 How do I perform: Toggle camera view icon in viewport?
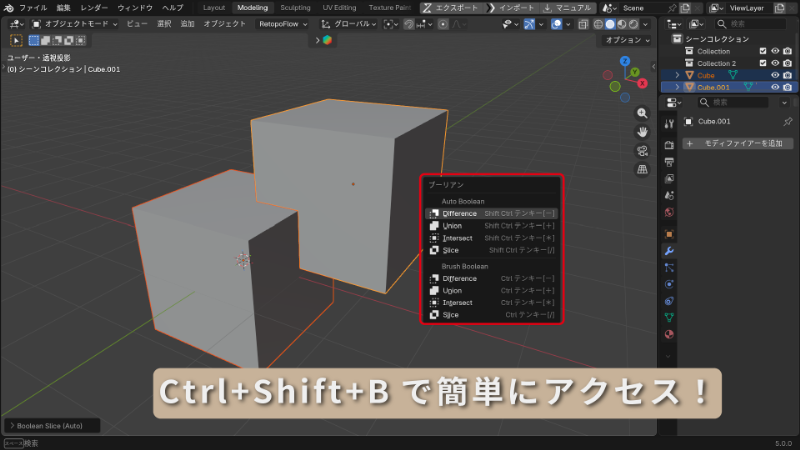point(643,150)
